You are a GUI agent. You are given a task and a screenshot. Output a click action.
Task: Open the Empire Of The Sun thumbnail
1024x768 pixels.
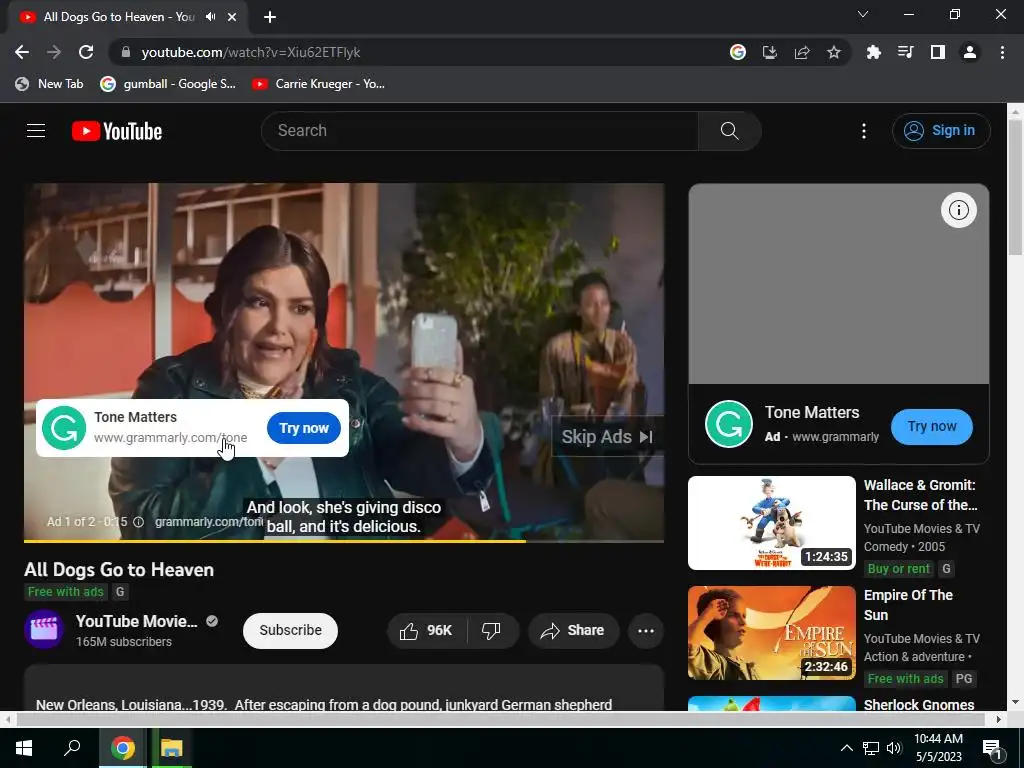772,633
